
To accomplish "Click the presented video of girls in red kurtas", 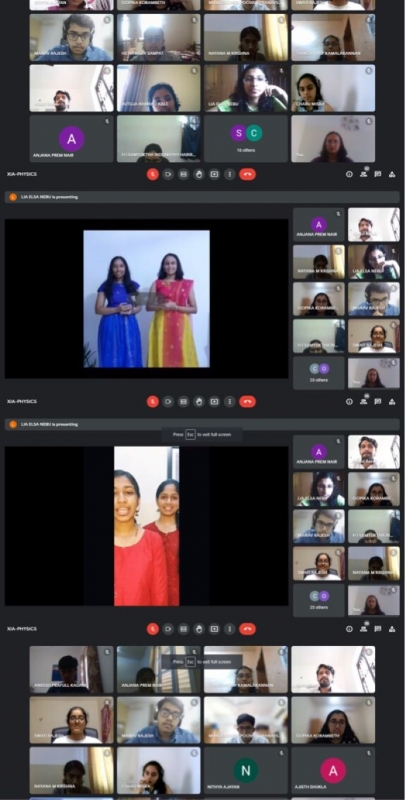I will tap(146, 526).
